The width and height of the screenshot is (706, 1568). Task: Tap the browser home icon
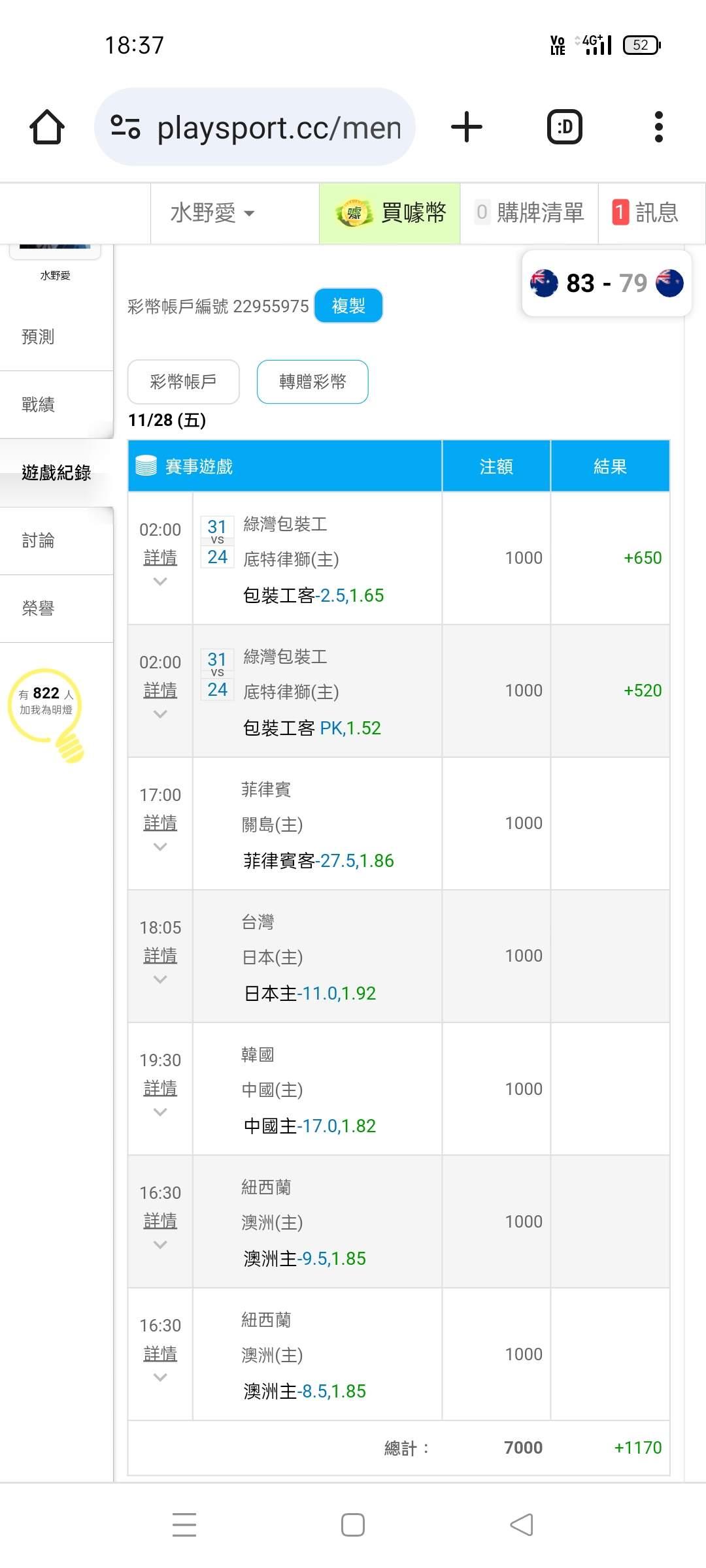click(47, 127)
